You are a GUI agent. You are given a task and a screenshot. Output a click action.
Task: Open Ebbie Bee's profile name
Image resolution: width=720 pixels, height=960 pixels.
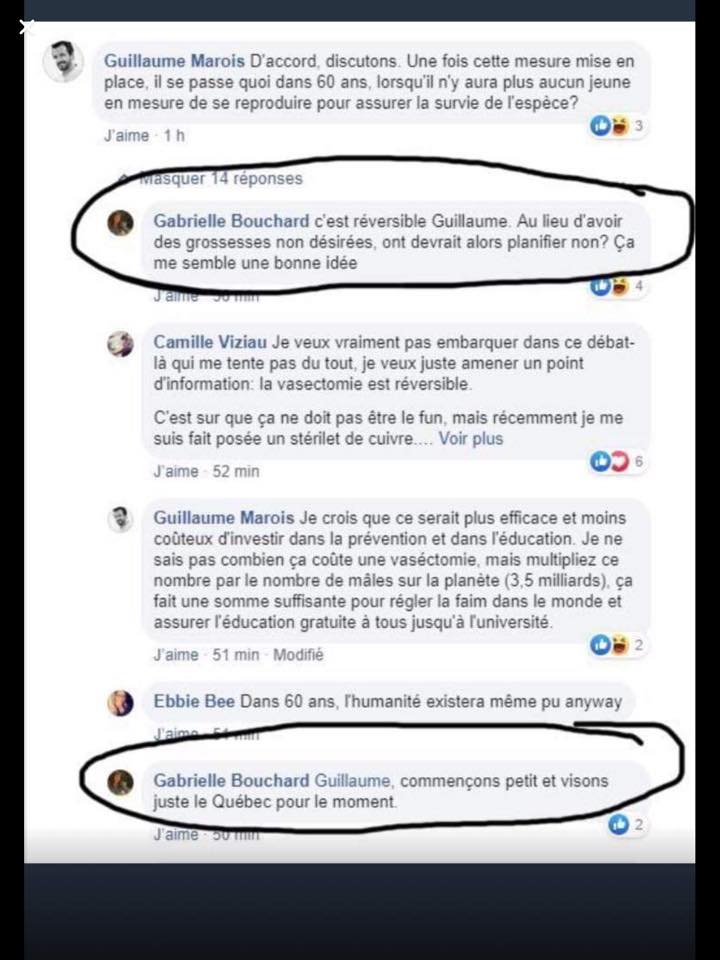194,701
